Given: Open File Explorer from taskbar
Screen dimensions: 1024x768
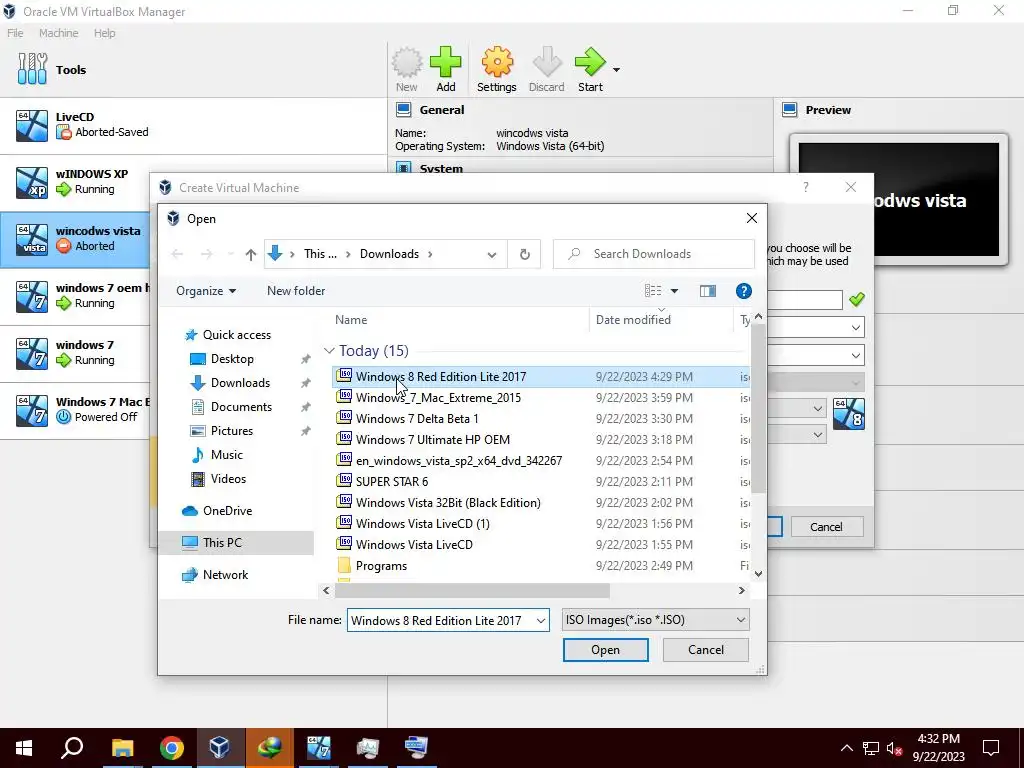Looking at the screenshot, I should (x=122, y=748).
